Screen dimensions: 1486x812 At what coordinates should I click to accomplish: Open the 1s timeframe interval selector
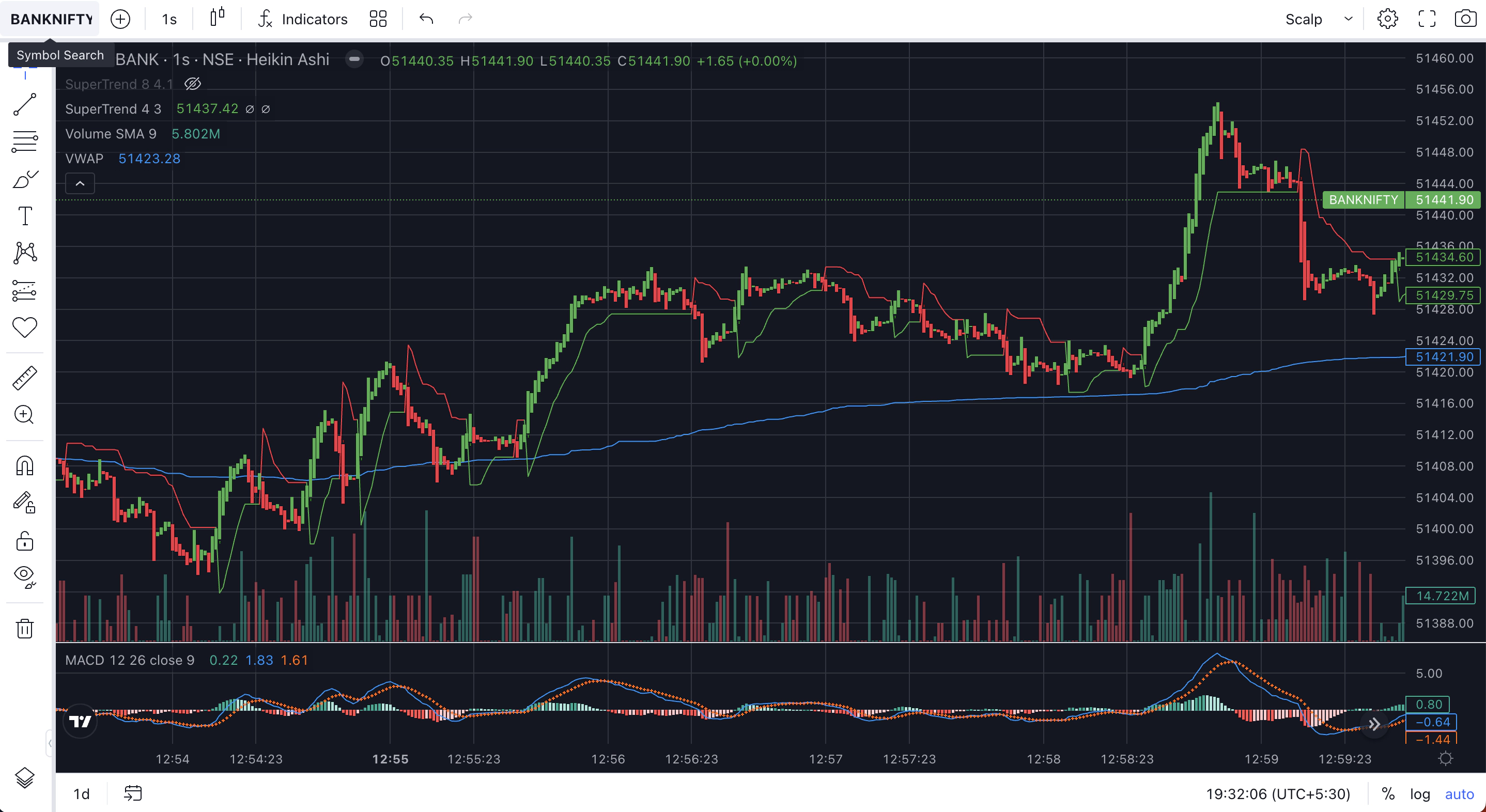(x=169, y=19)
